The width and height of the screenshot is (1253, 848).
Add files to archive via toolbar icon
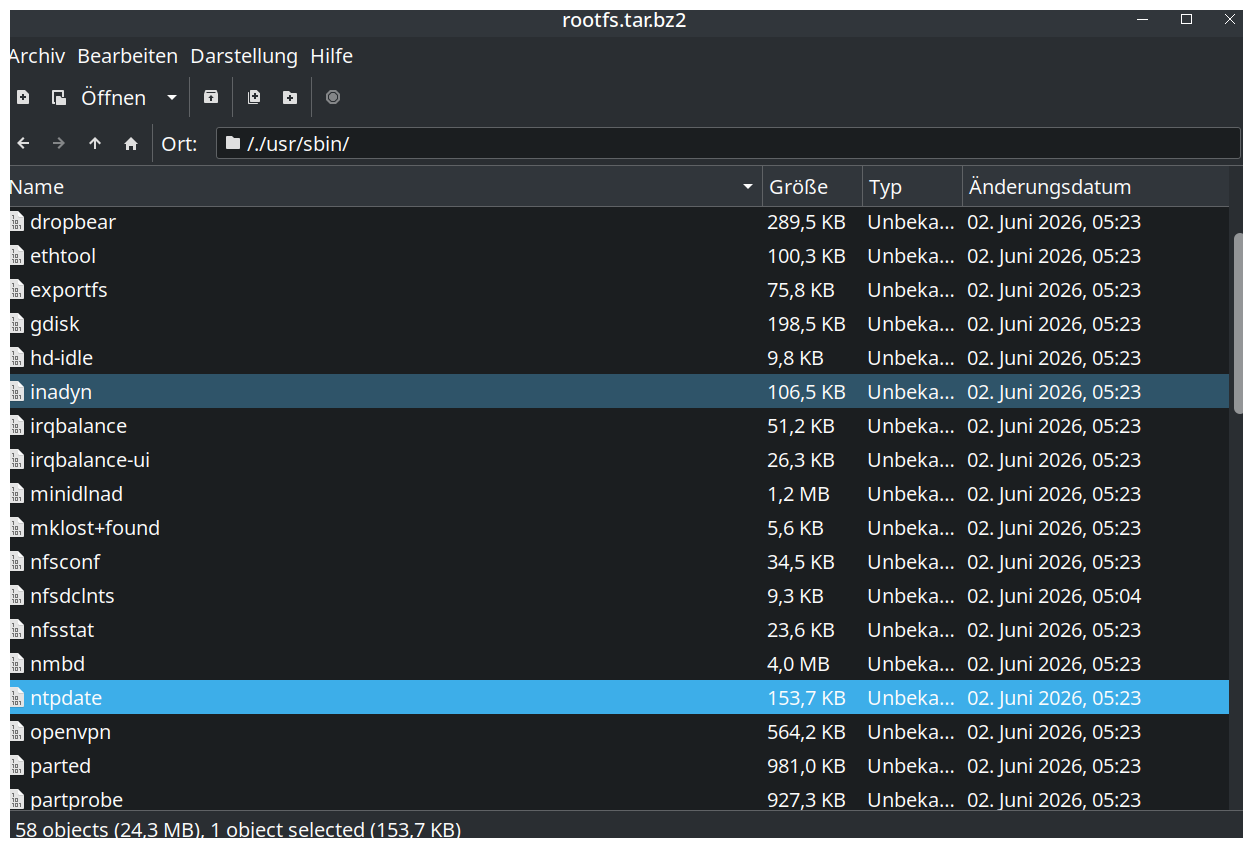pyautogui.click(x=254, y=97)
